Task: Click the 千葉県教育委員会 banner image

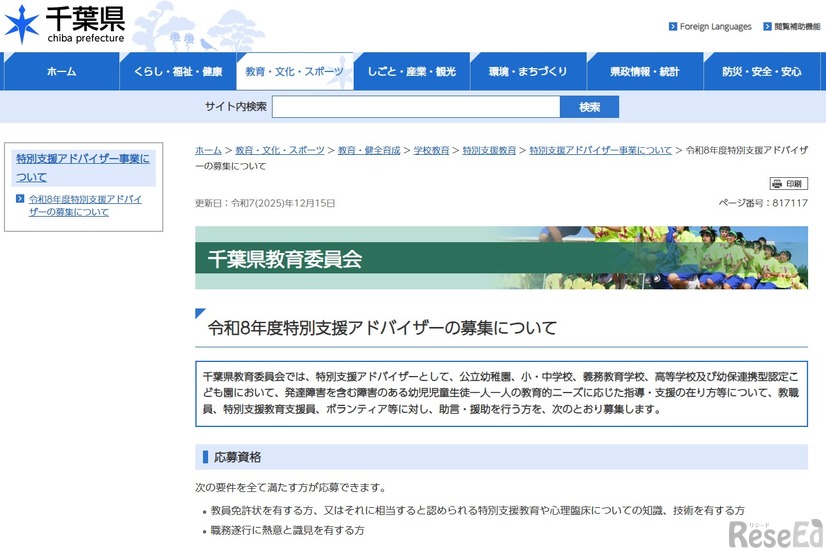Action: (501, 258)
